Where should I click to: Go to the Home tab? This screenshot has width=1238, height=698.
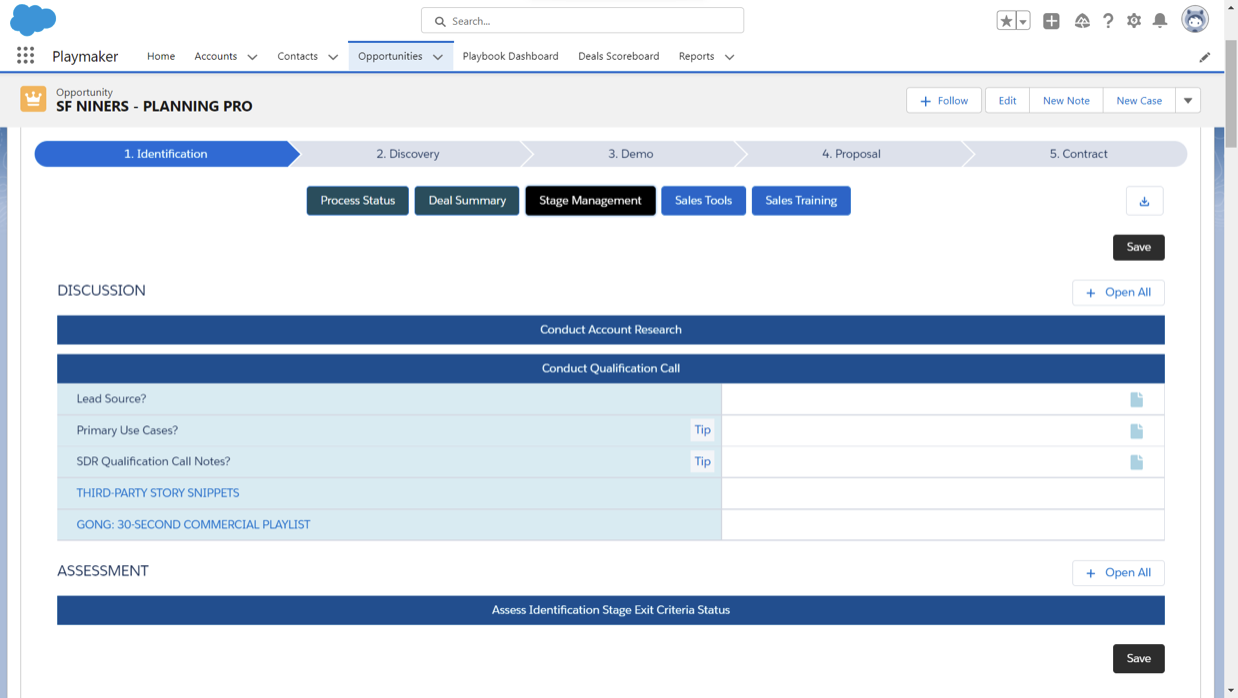click(161, 56)
